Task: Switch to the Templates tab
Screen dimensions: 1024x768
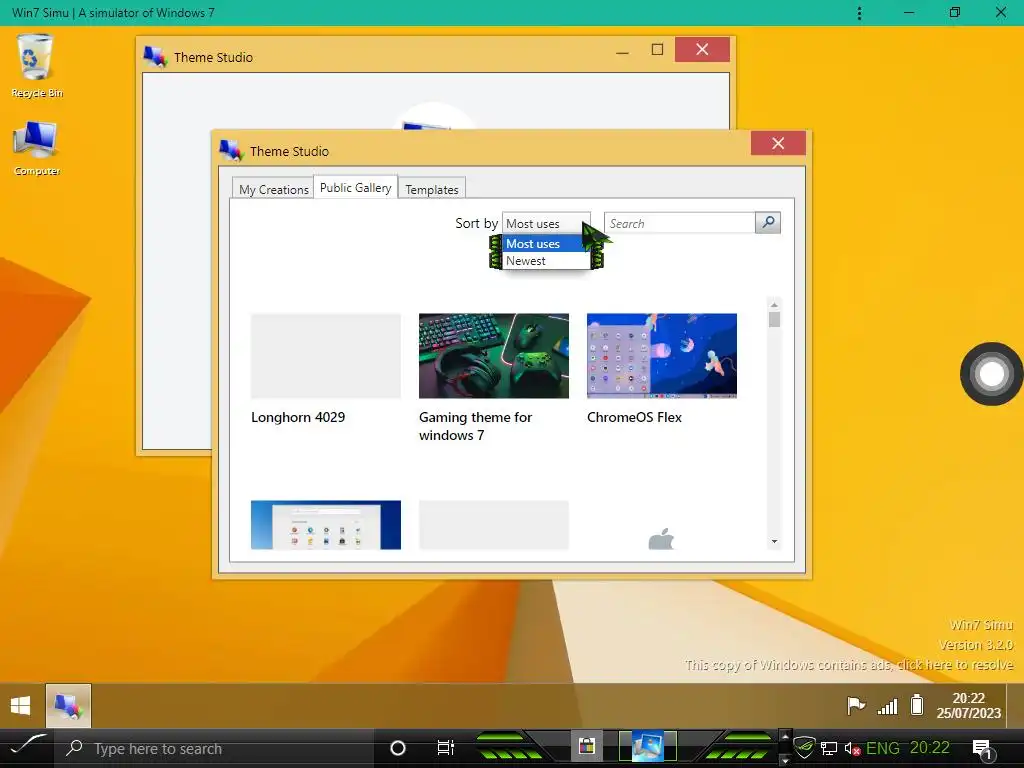Action: [432, 189]
